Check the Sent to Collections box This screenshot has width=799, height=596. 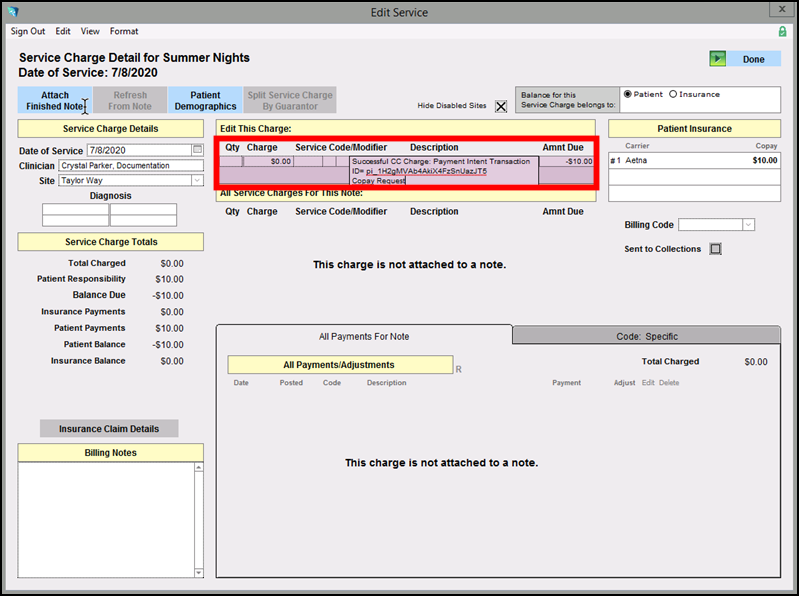[x=715, y=249]
